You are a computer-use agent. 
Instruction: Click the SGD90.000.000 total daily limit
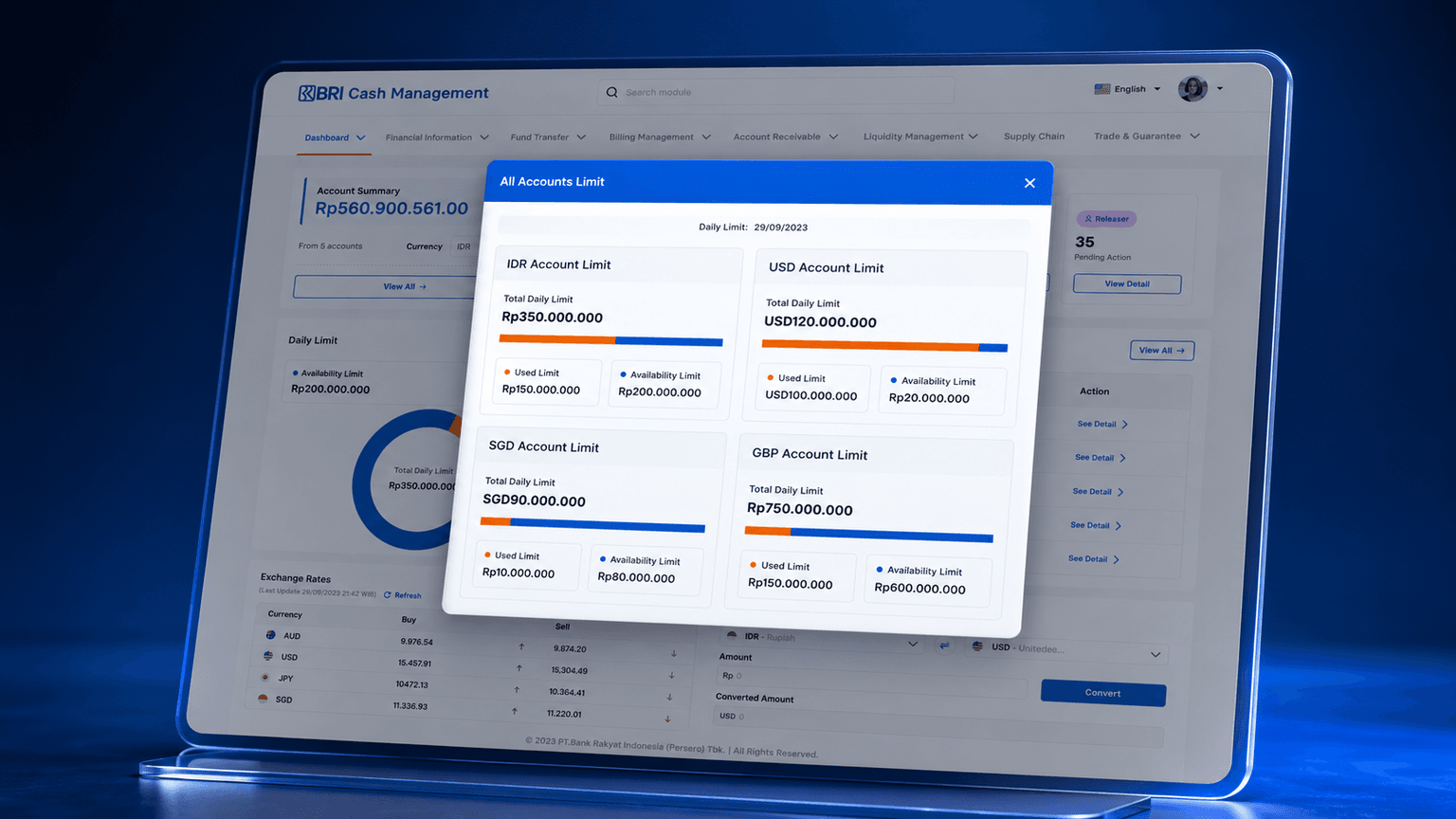pos(534,500)
